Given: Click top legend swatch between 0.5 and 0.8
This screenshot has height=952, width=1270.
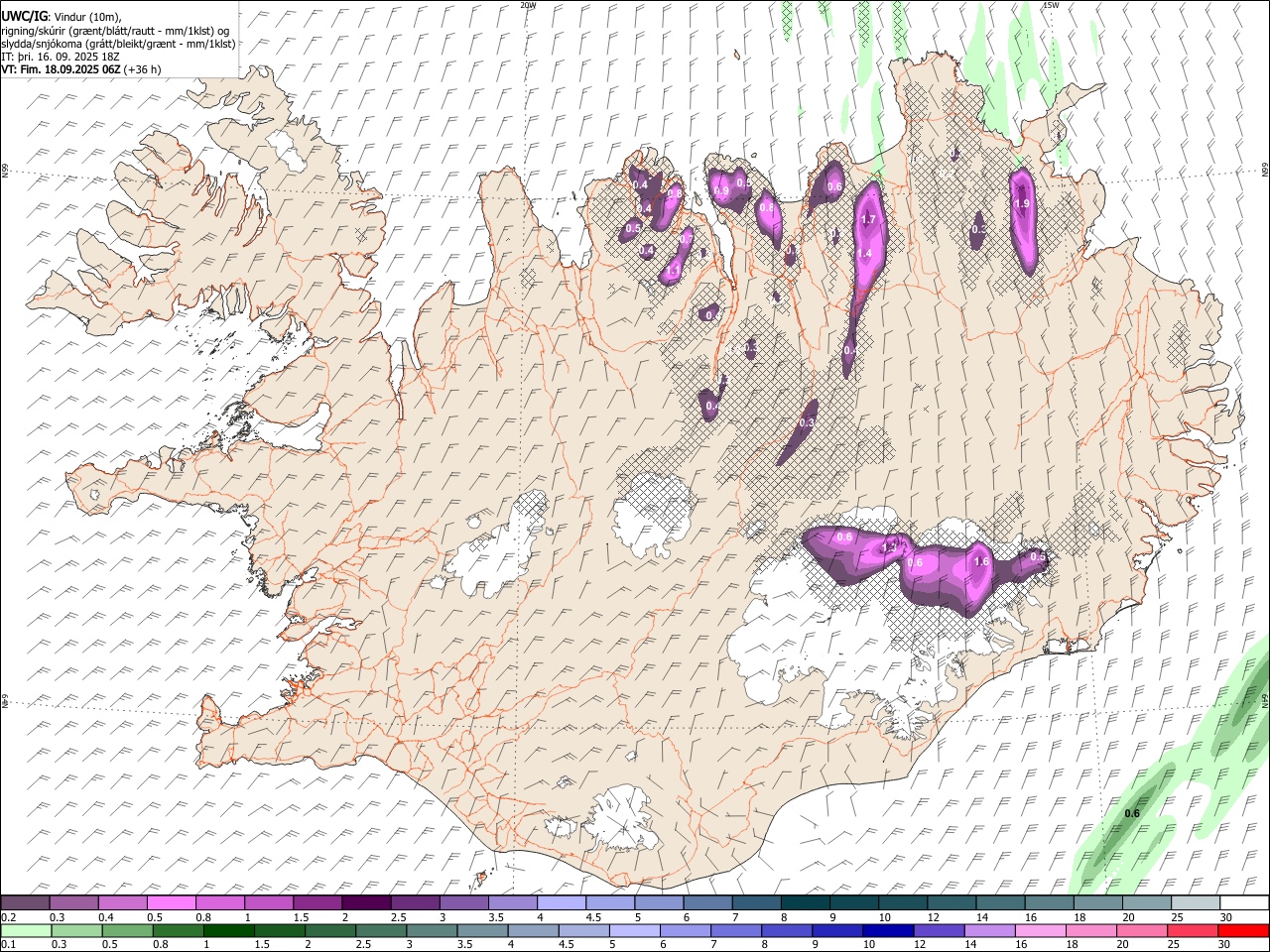Looking at the screenshot, I should tap(171, 903).
